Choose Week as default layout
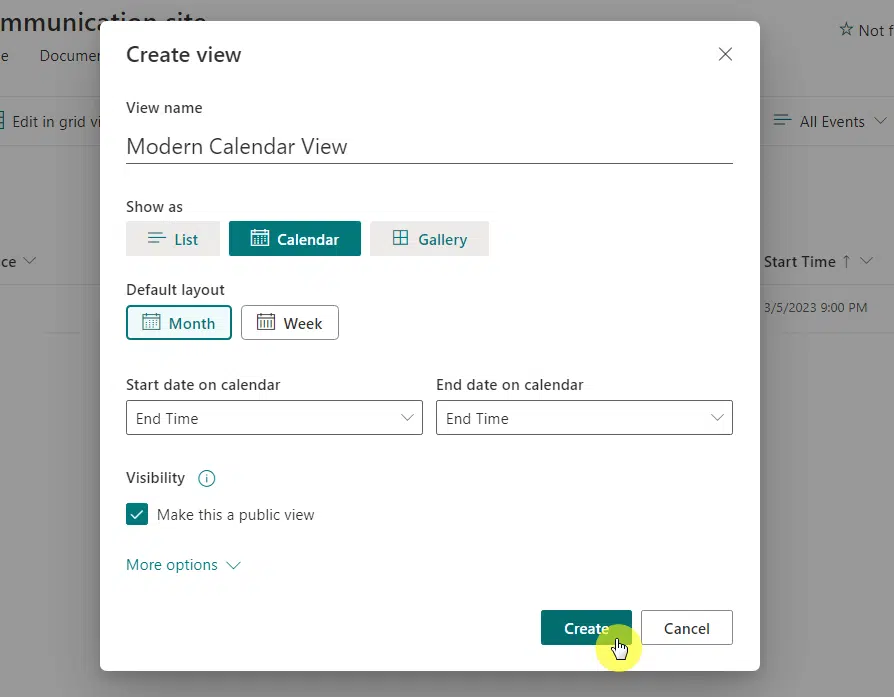This screenshot has width=894, height=697. (290, 323)
